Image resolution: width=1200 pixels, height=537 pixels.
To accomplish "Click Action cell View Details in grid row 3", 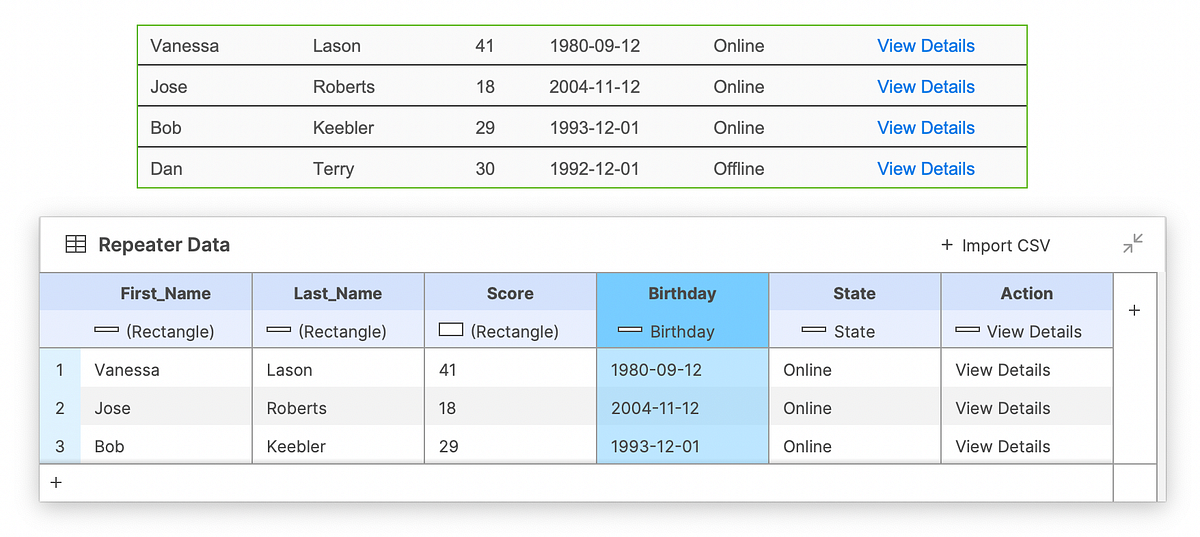I will pyautogui.click(x=1026, y=446).
